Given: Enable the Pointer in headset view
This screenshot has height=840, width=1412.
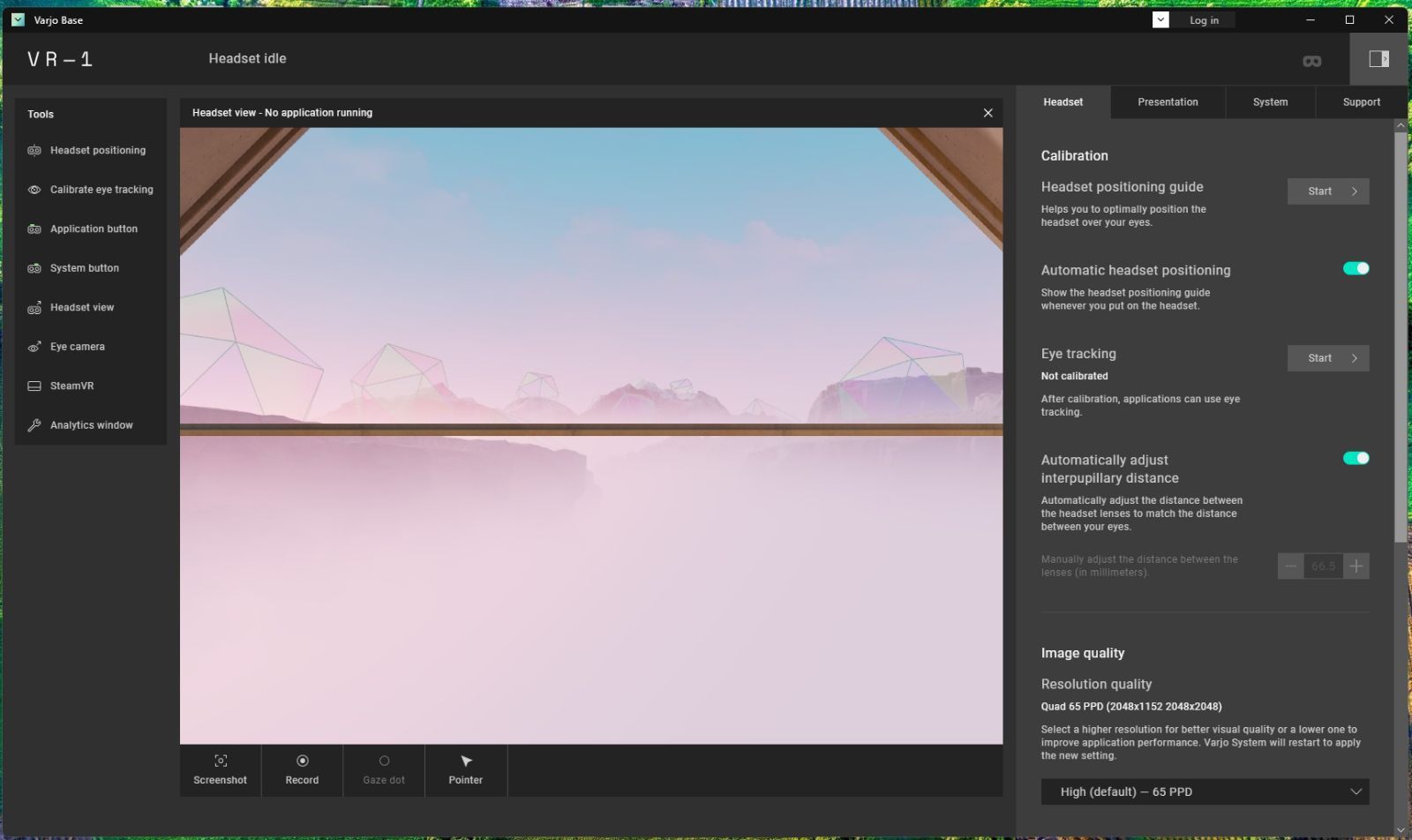Looking at the screenshot, I should click(x=466, y=769).
